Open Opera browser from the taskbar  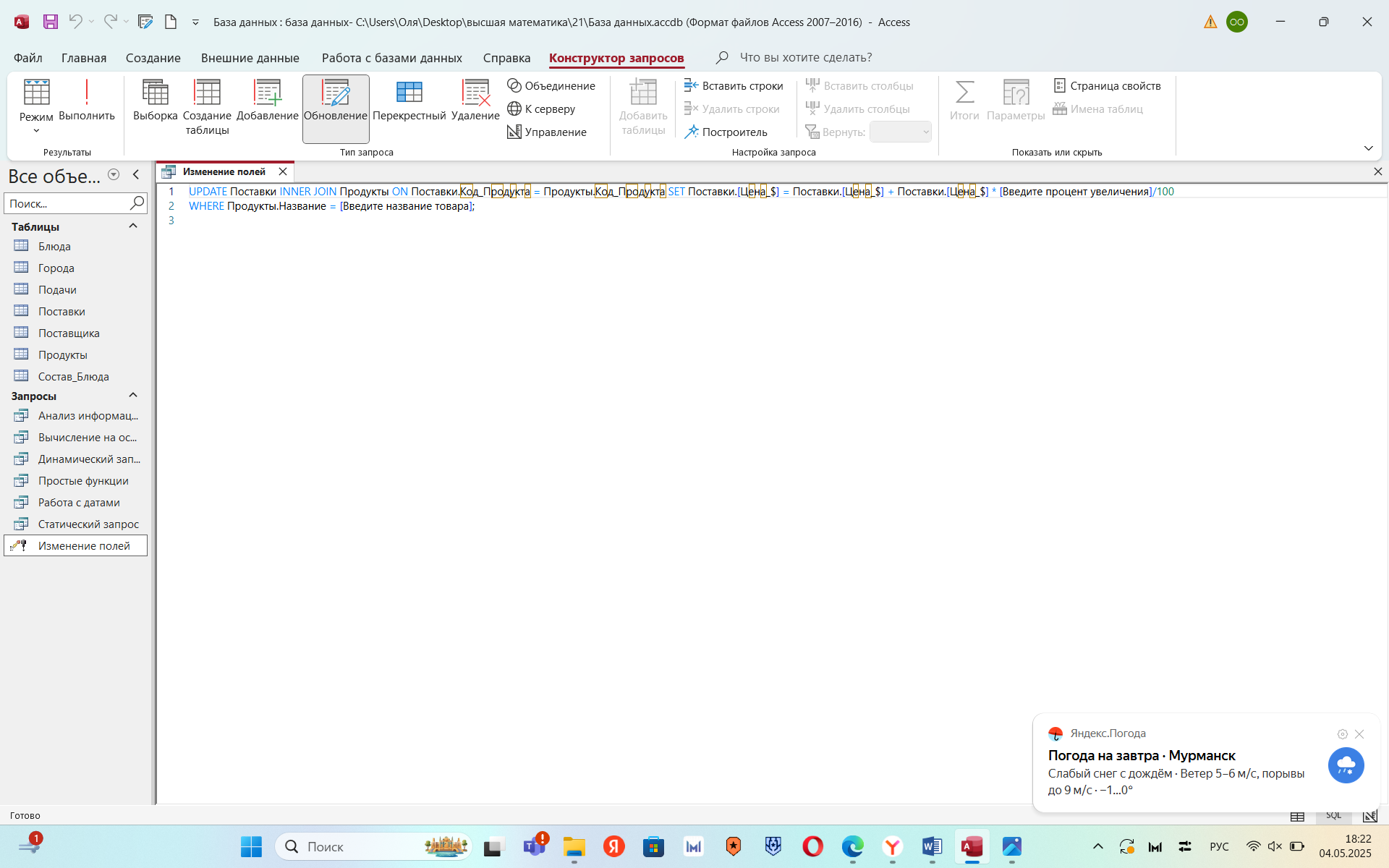tap(812, 846)
